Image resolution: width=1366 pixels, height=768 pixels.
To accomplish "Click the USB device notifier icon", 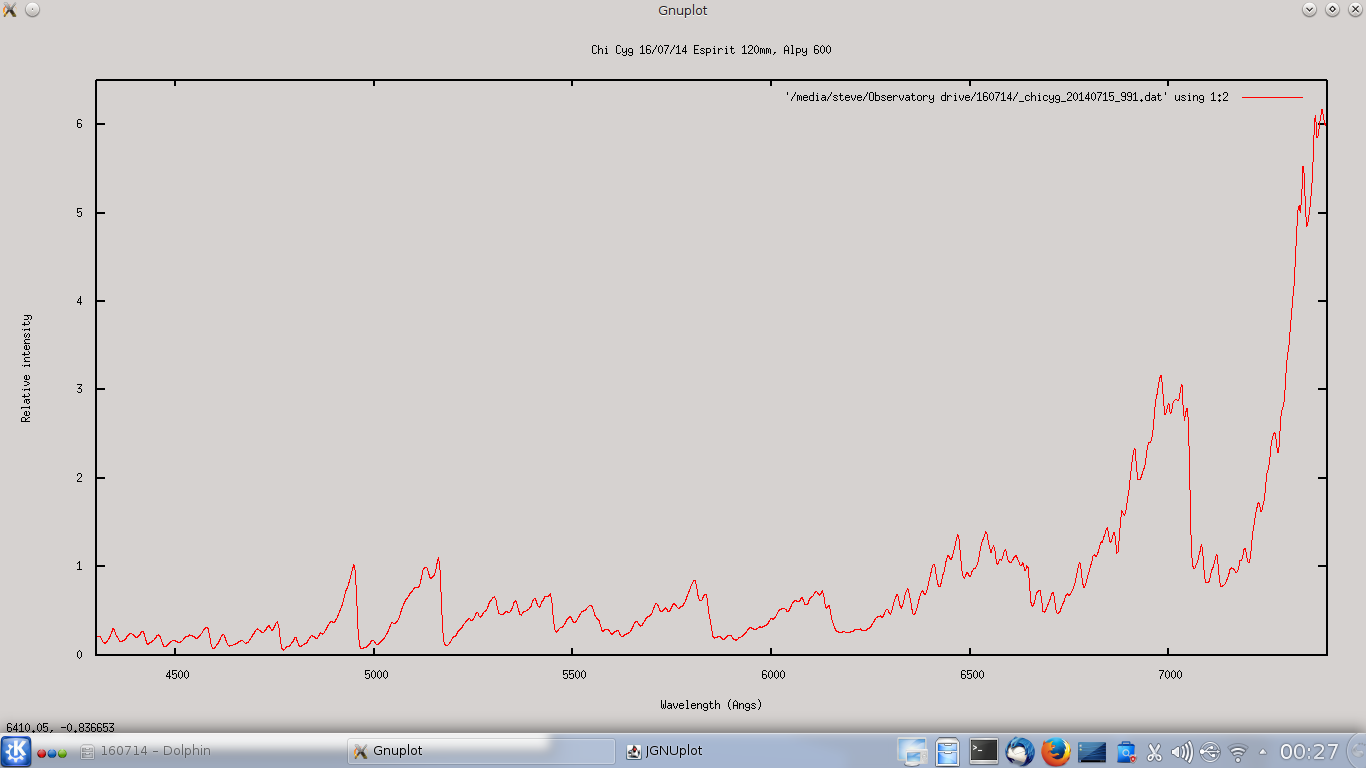I will point(1210,752).
